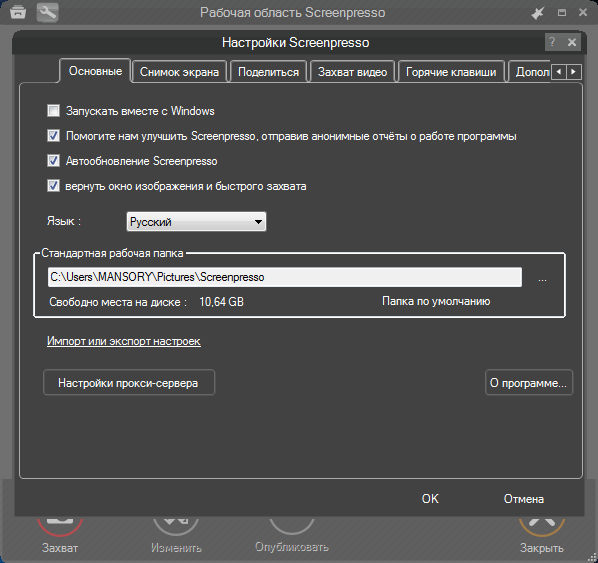This screenshot has height=563, width=598.
Task: Switch to the Основные tab
Action: 95,71
